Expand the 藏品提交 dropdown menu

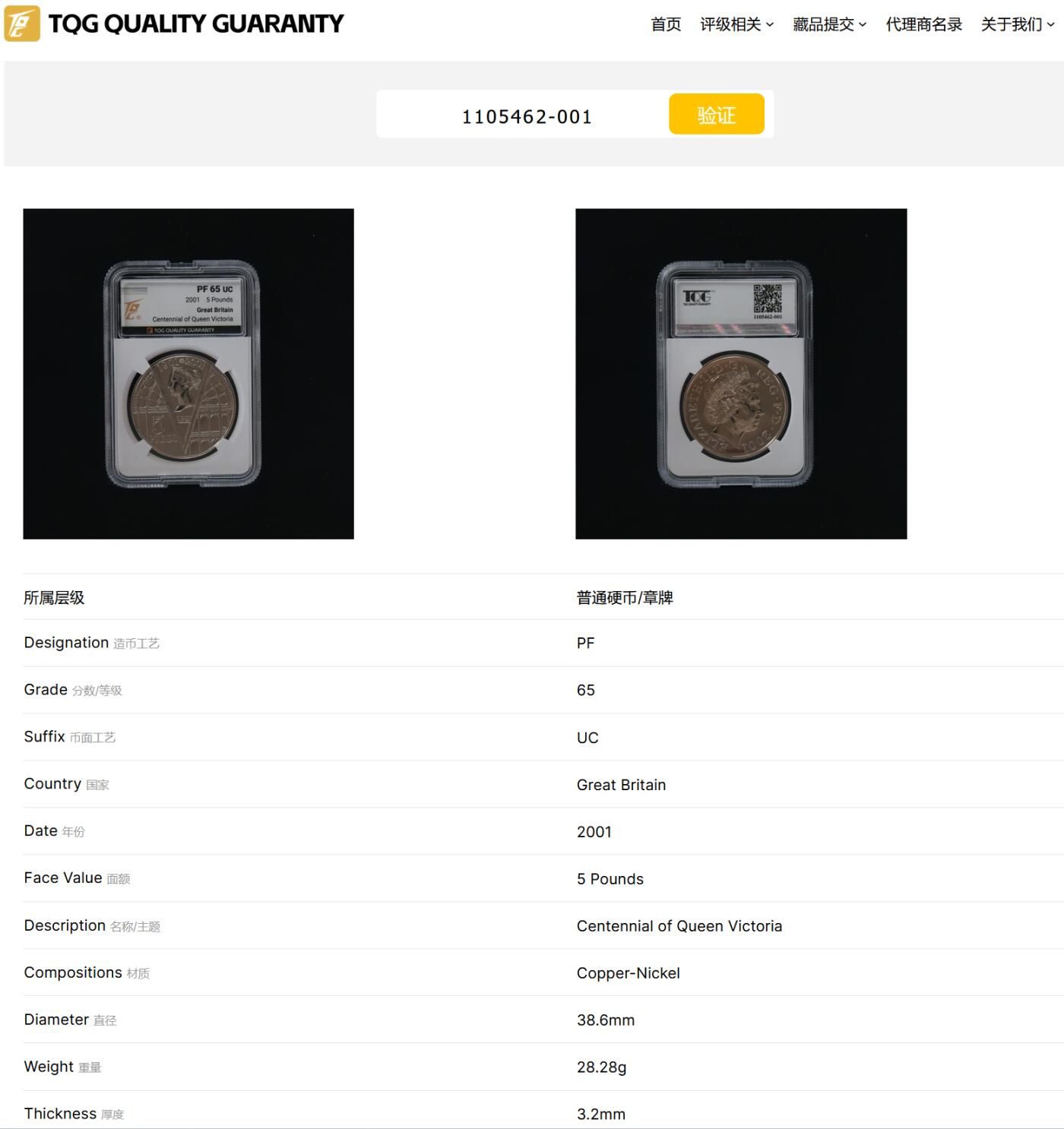pyautogui.click(x=829, y=24)
